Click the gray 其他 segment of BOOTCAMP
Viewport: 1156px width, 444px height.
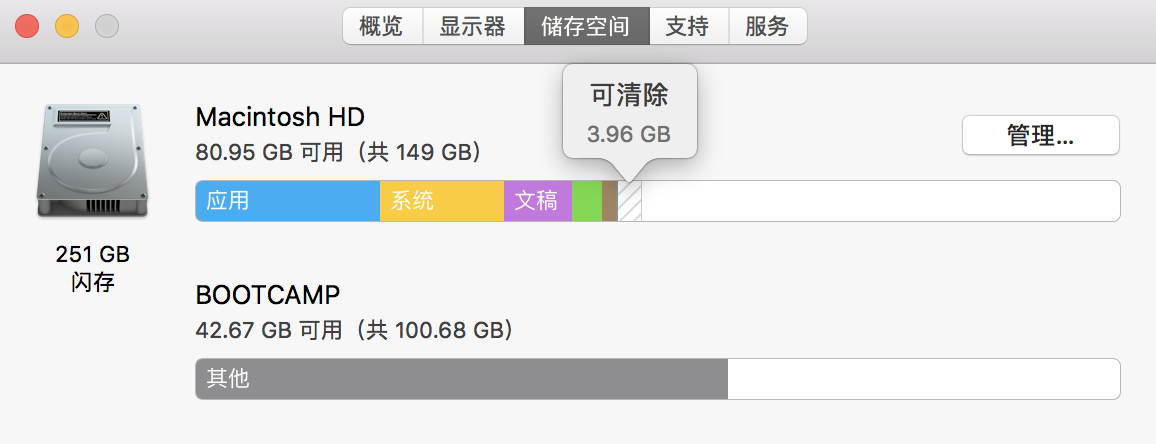(461, 379)
